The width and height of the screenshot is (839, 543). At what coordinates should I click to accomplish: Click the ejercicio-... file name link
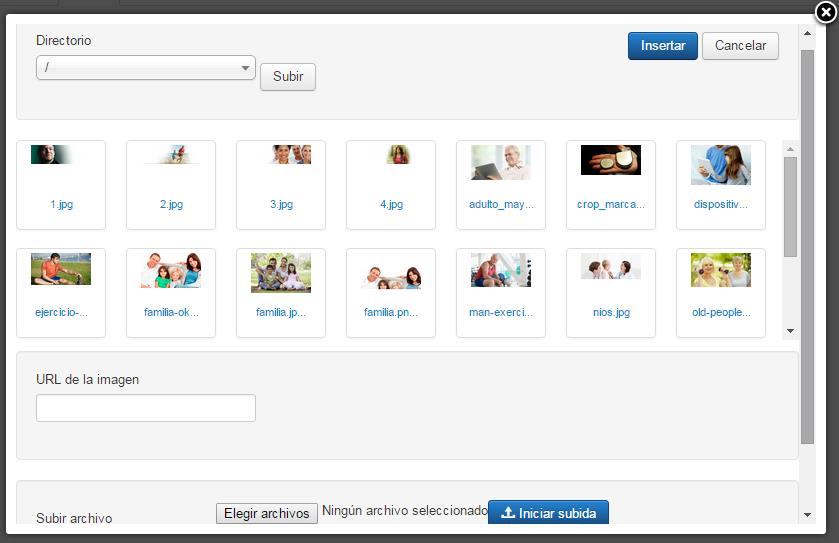tap(62, 312)
